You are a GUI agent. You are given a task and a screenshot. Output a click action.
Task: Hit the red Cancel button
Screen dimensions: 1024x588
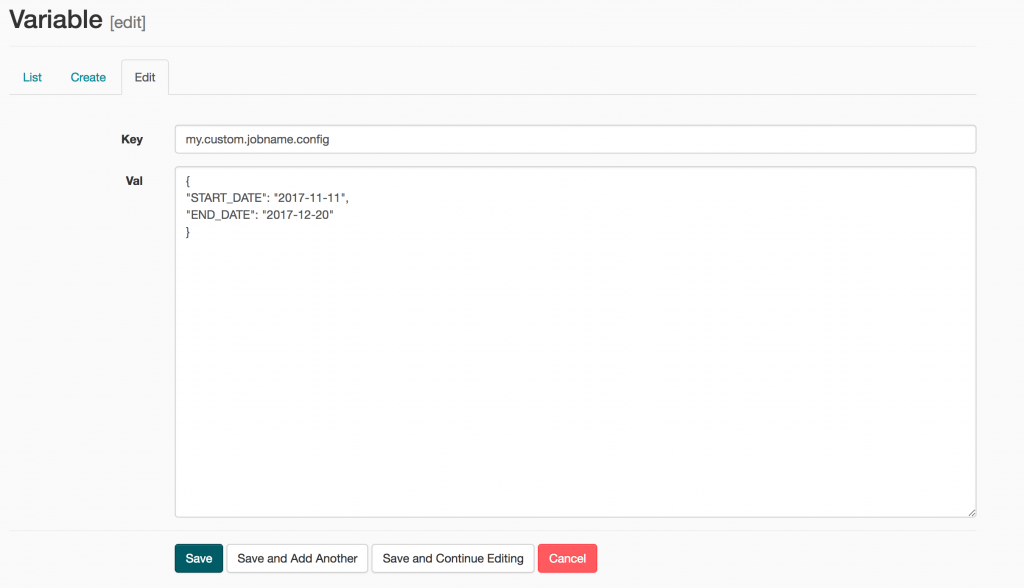tap(567, 558)
